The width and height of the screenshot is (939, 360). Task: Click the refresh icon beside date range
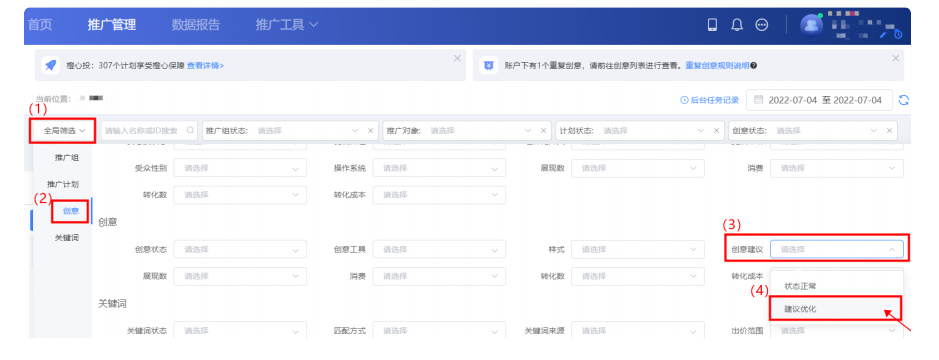(x=904, y=100)
